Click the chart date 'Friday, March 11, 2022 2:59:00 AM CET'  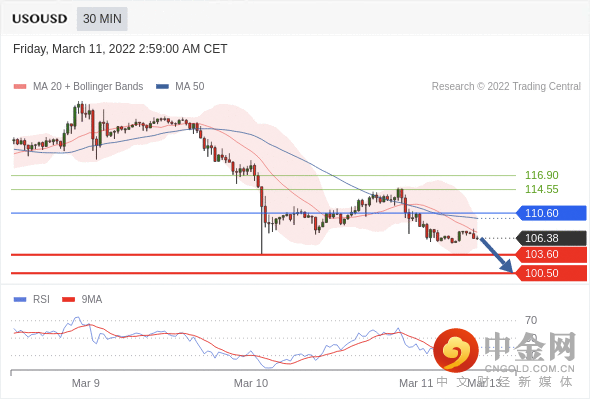(120, 49)
